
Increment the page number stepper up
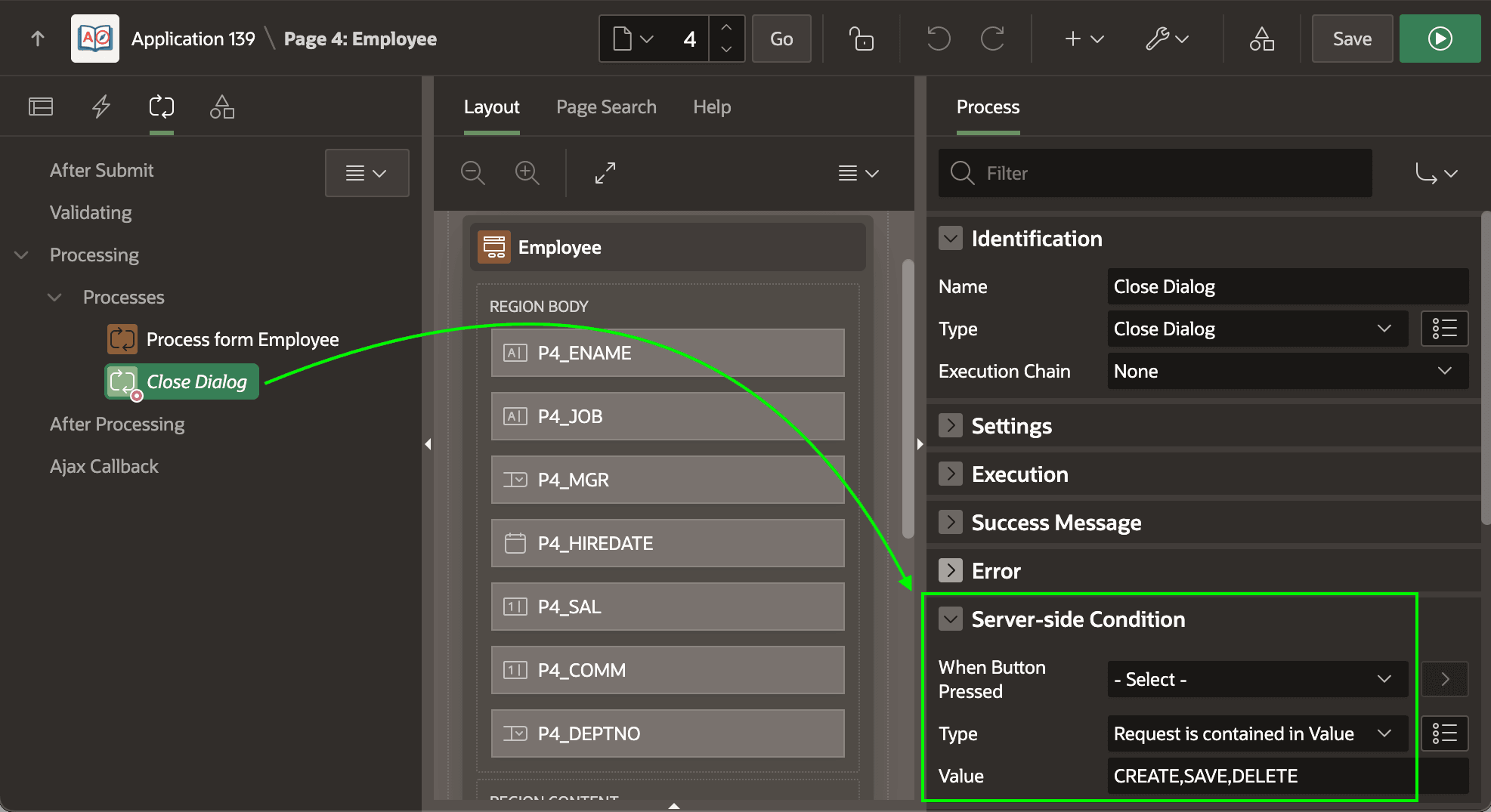(726, 27)
